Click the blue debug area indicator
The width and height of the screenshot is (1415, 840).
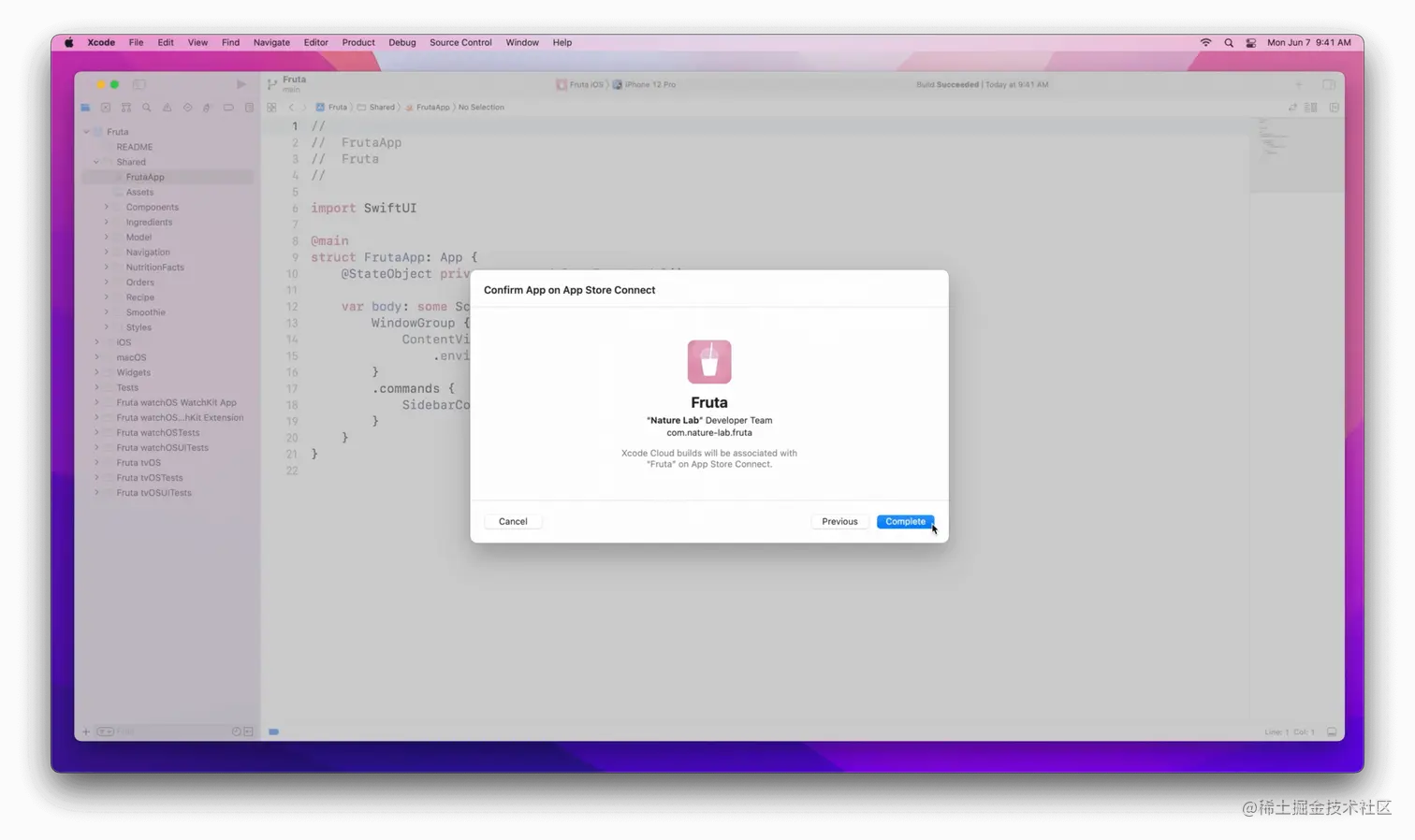click(273, 731)
